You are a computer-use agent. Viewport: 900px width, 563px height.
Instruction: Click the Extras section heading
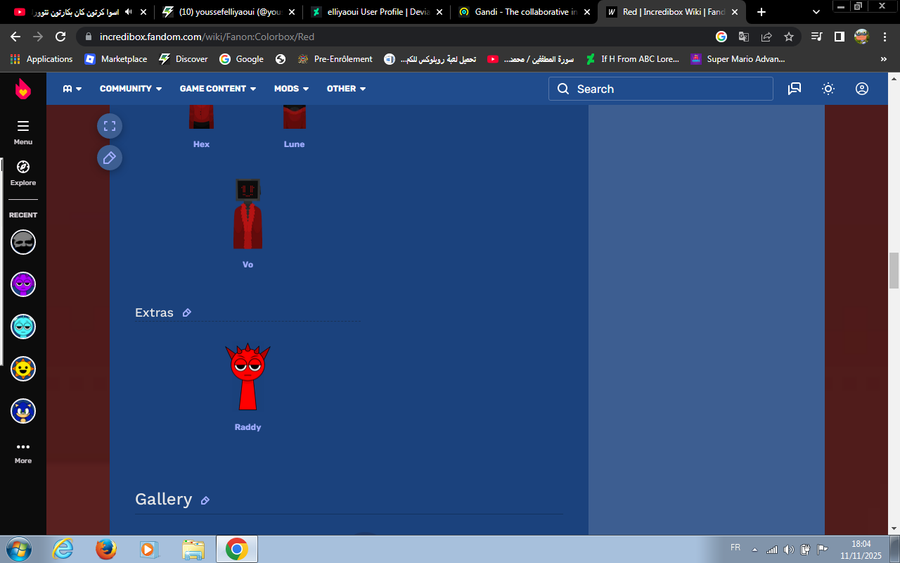[x=154, y=313]
